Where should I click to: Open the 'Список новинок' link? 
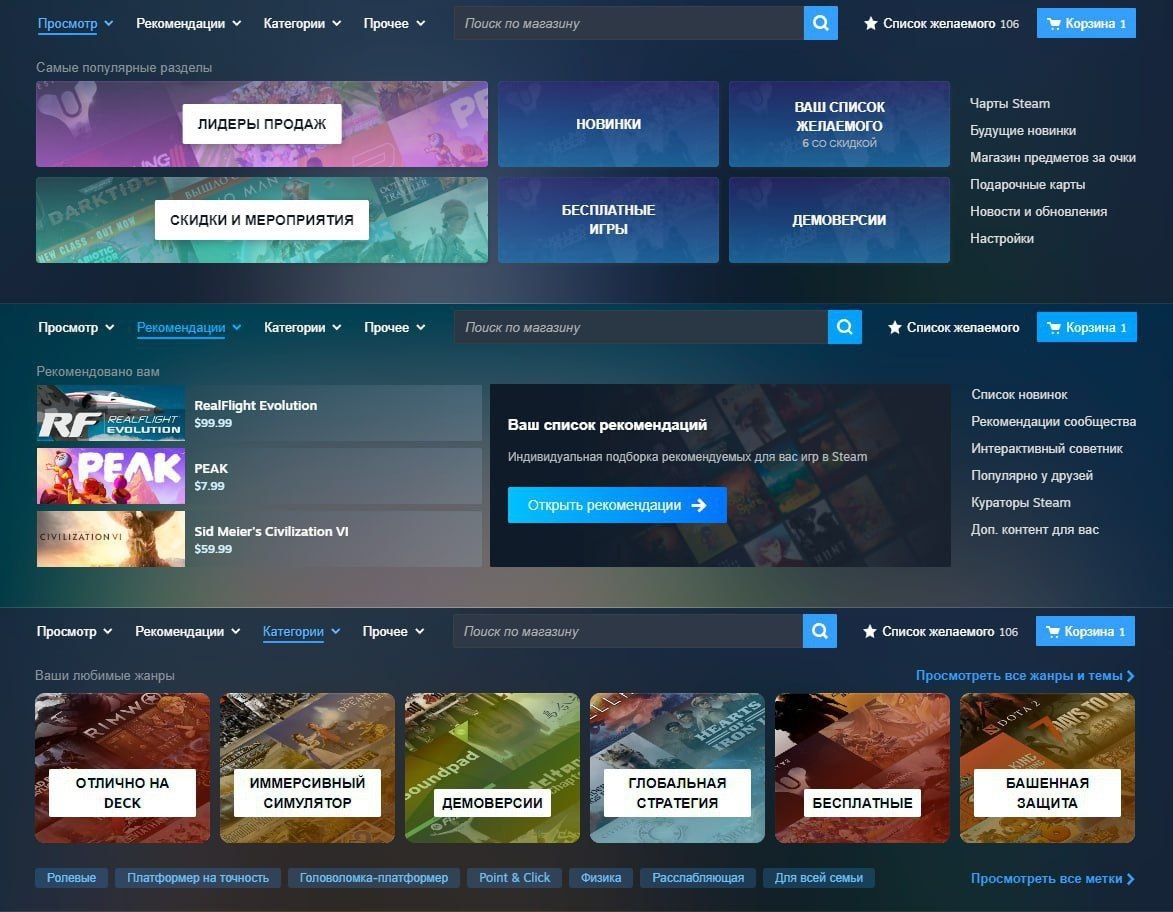[1019, 394]
